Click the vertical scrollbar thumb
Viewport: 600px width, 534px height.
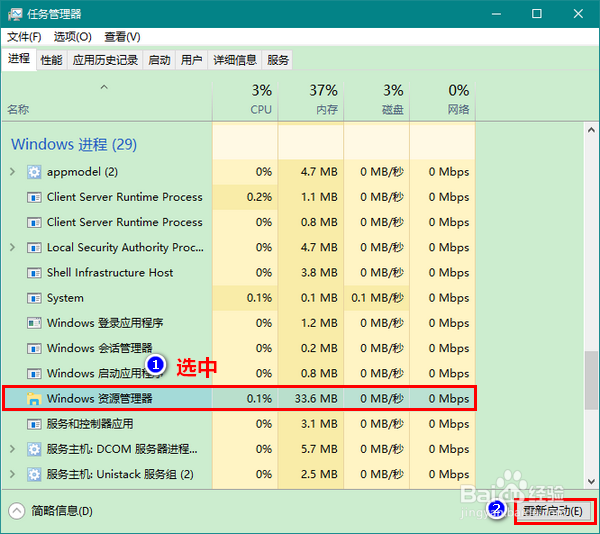[x=591, y=380]
